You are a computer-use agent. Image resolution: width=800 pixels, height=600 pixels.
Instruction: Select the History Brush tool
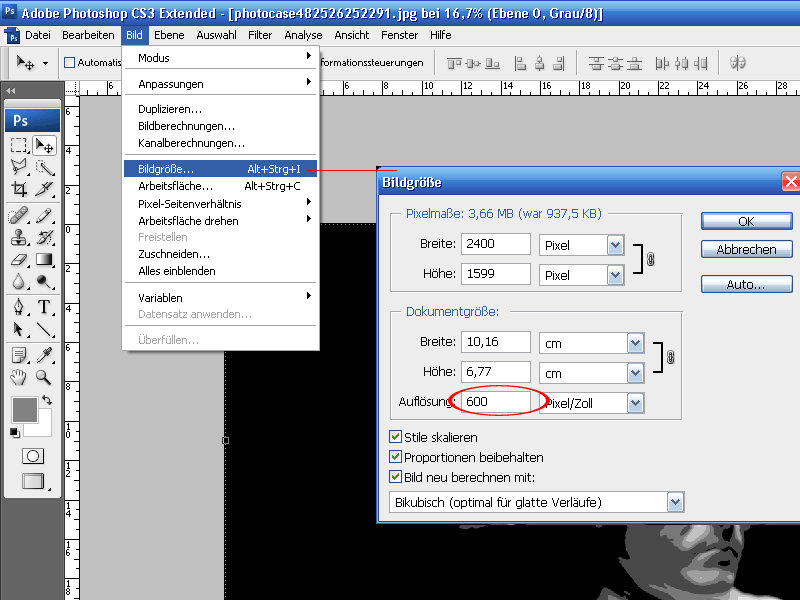(x=44, y=237)
